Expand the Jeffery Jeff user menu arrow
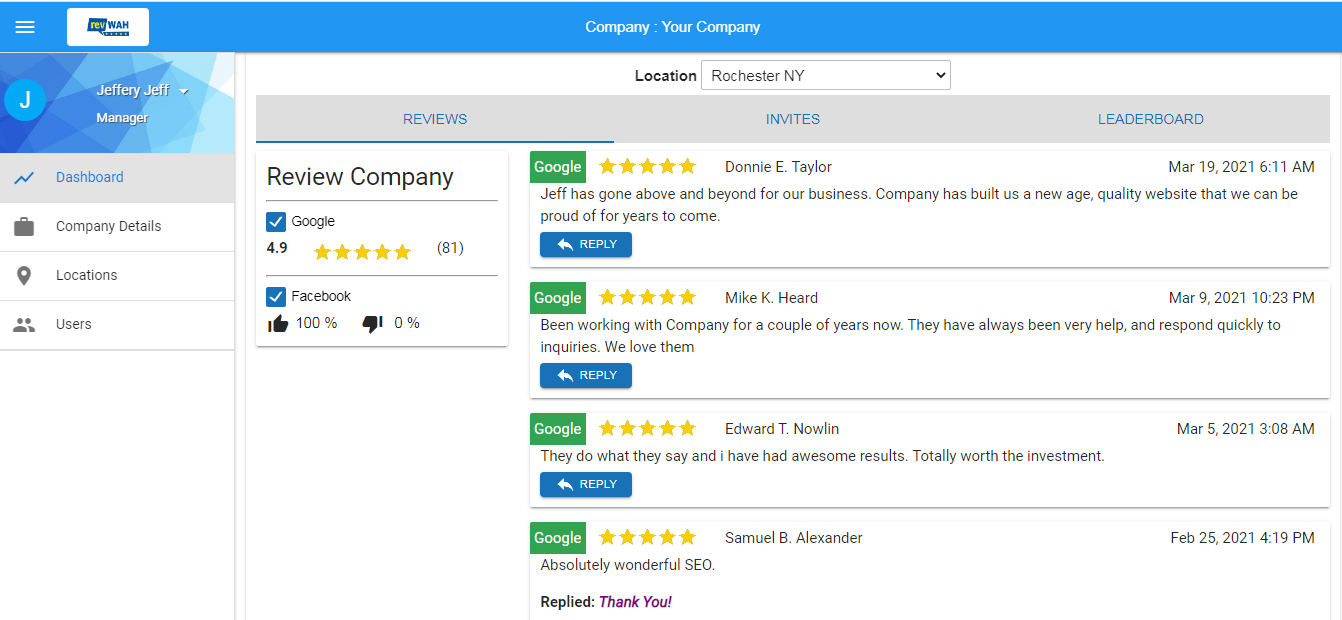 pyautogui.click(x=184, y=91)
